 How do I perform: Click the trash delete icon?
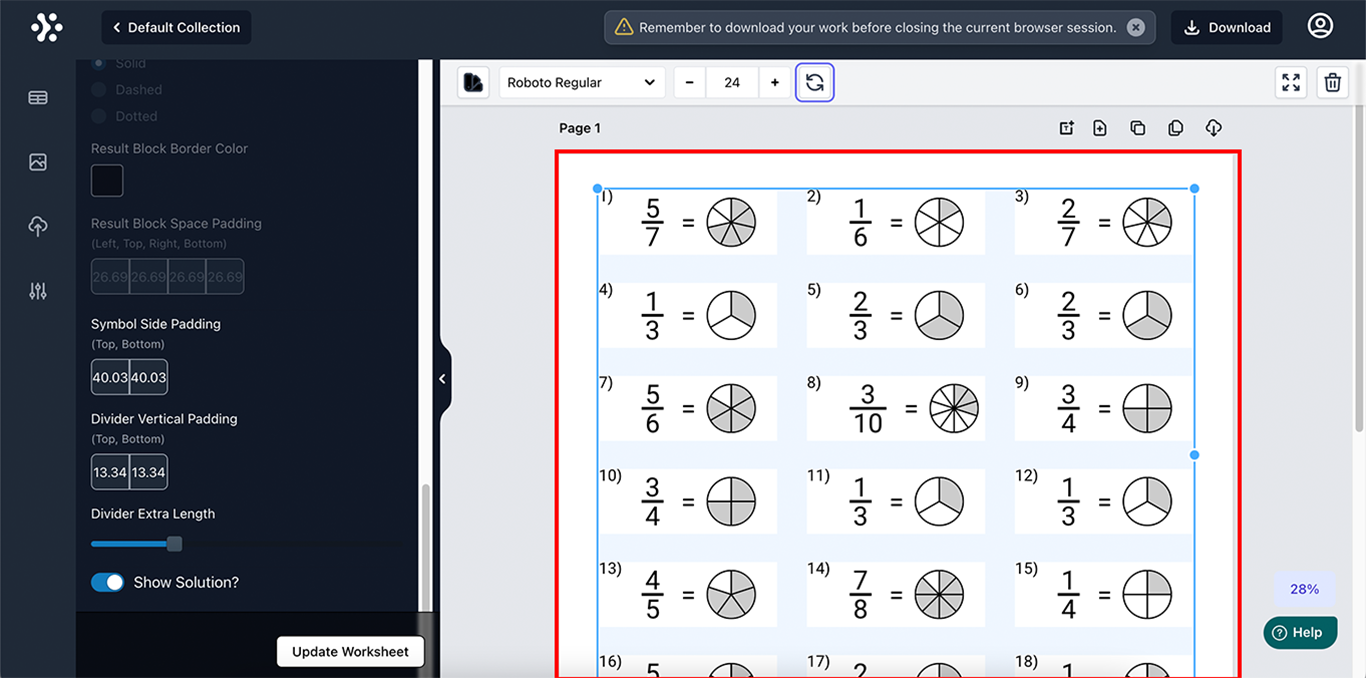(x=1333, y=83)
